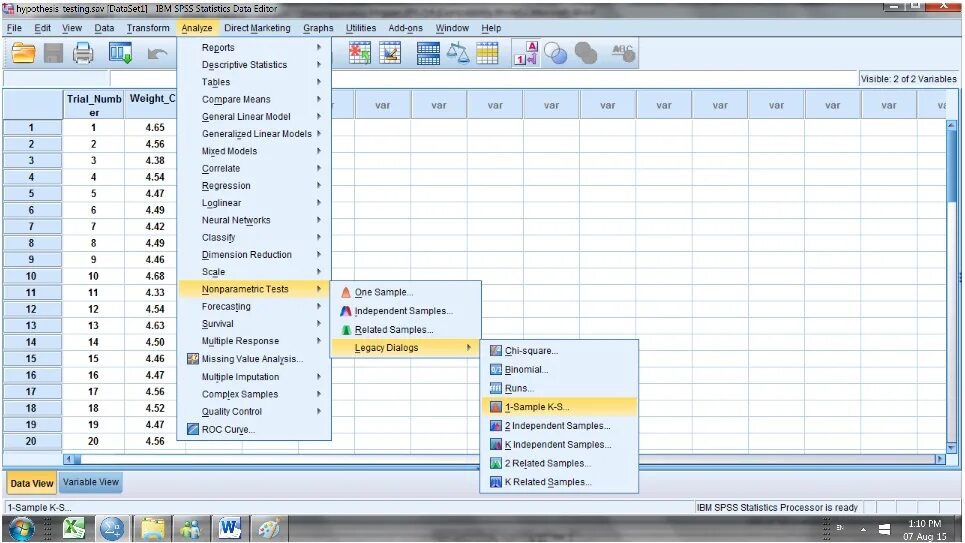Choose K Related Samples entry
The height and width of the screenshot is (543, 965).
click(x=559, y=482)
